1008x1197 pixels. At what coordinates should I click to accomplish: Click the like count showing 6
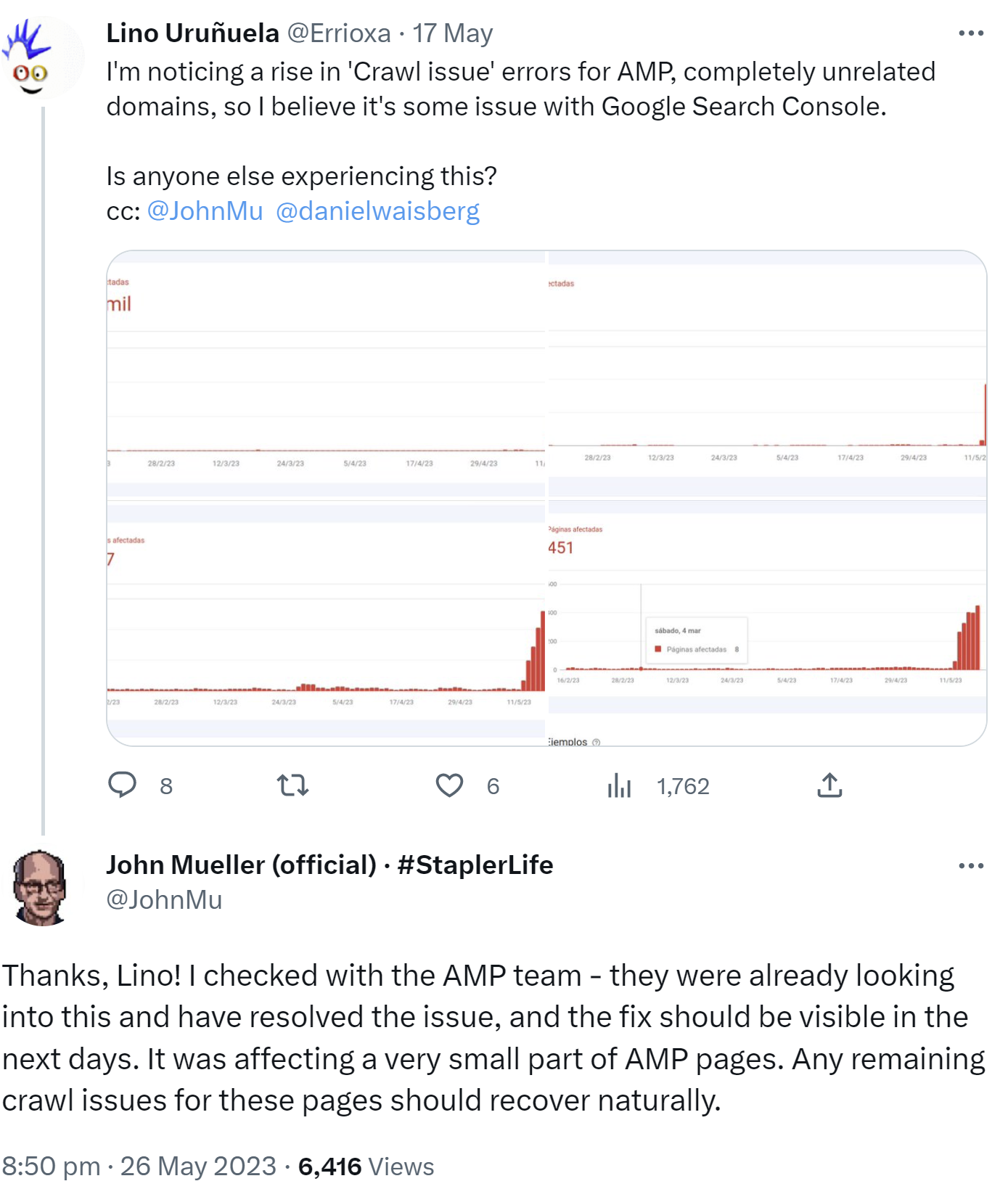tap(493, 785)
